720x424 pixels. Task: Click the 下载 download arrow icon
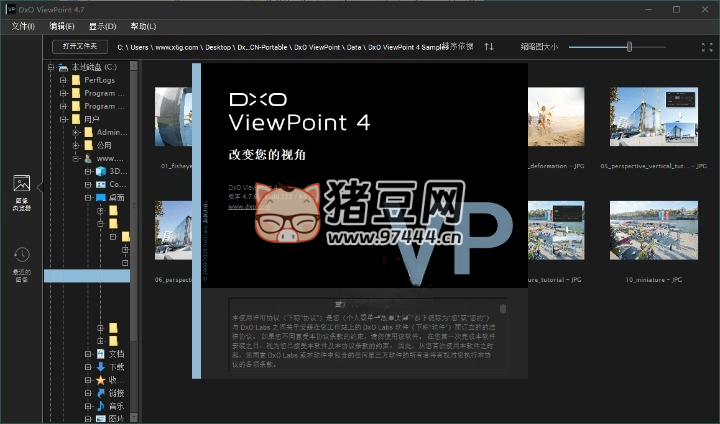click(101, 367)
